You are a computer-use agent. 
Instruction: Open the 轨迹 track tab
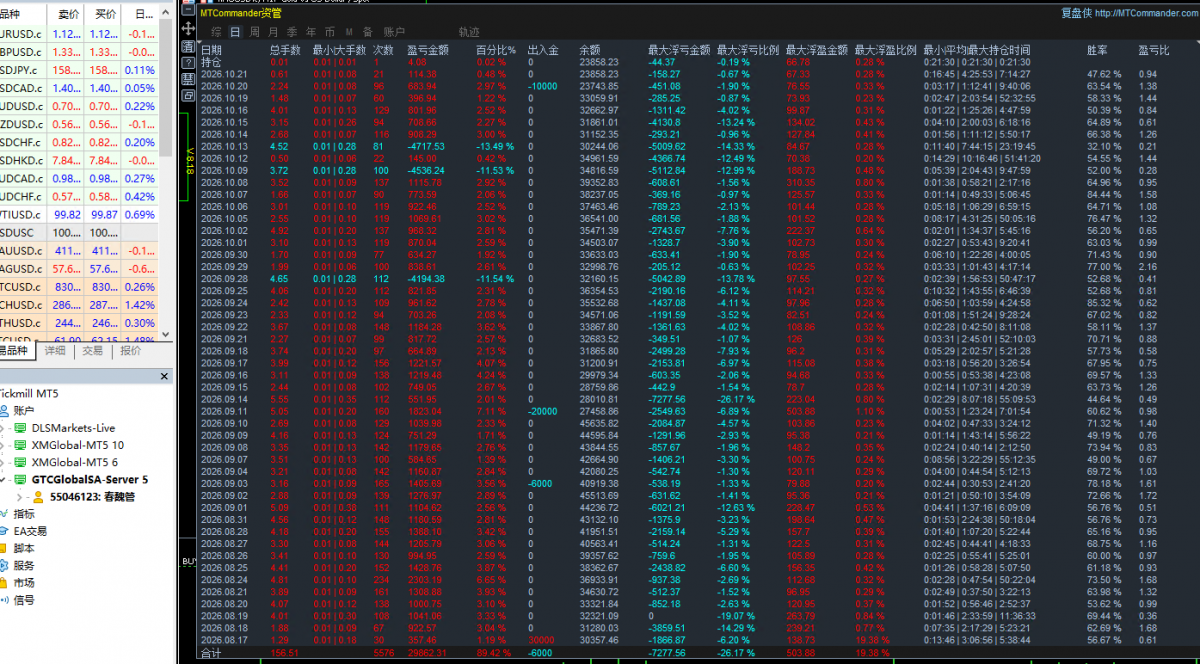468,32
